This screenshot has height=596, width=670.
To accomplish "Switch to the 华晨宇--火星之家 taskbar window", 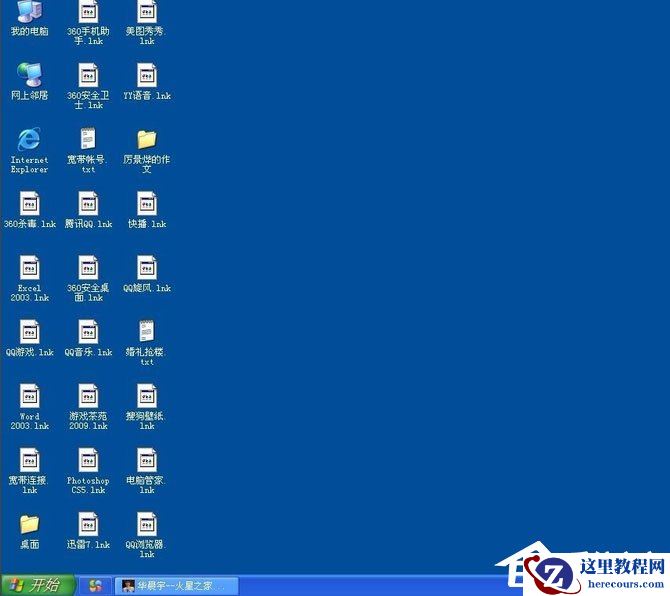I will click(177, 585).
